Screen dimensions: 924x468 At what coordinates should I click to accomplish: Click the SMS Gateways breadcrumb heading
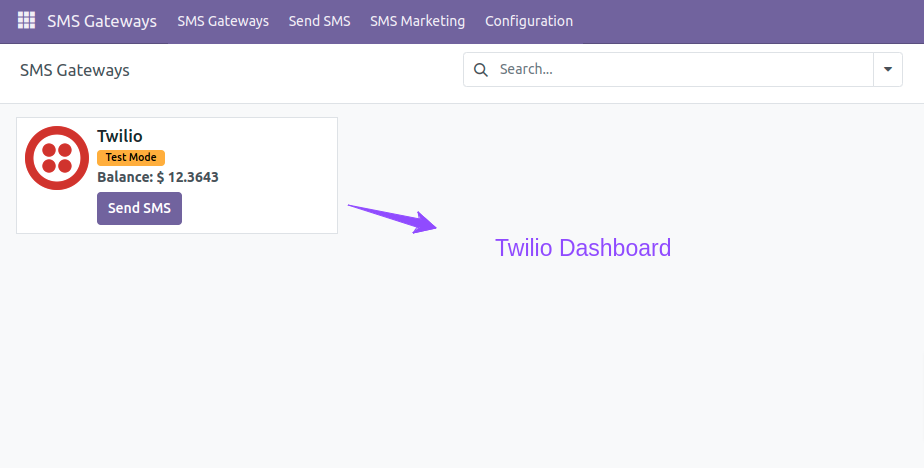(75, 70)
